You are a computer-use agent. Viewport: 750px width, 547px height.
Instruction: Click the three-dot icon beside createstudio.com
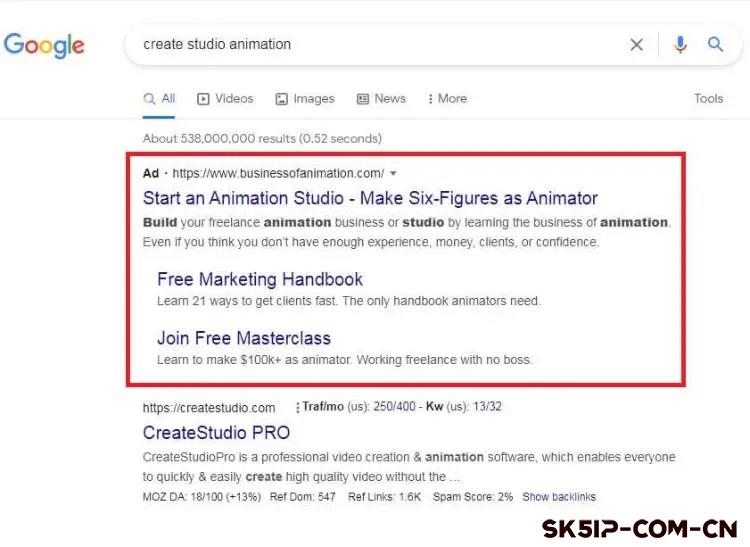(297, 408)
